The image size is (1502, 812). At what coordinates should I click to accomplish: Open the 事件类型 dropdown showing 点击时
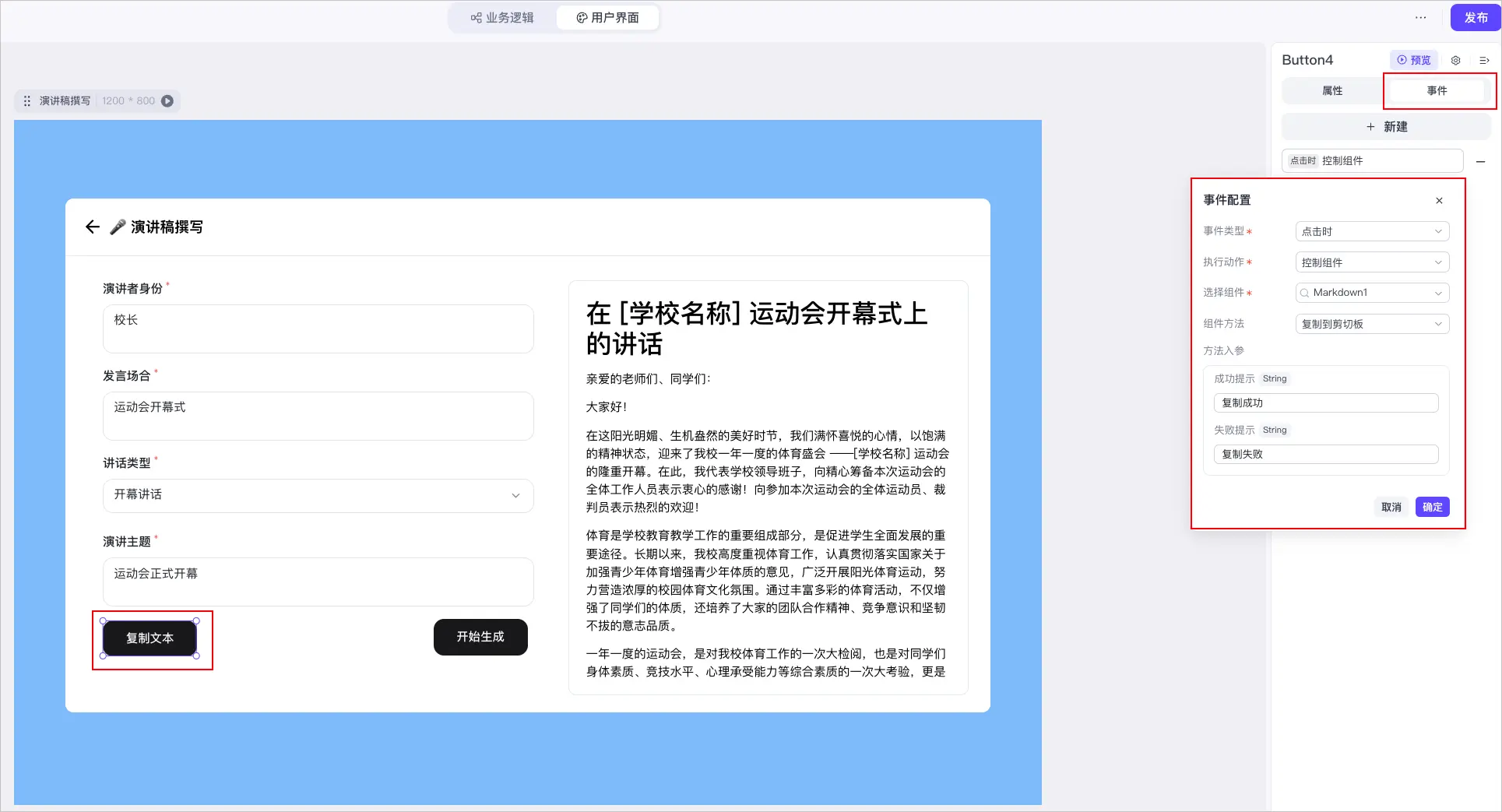pyautogui.click(x=1372, y=231)
